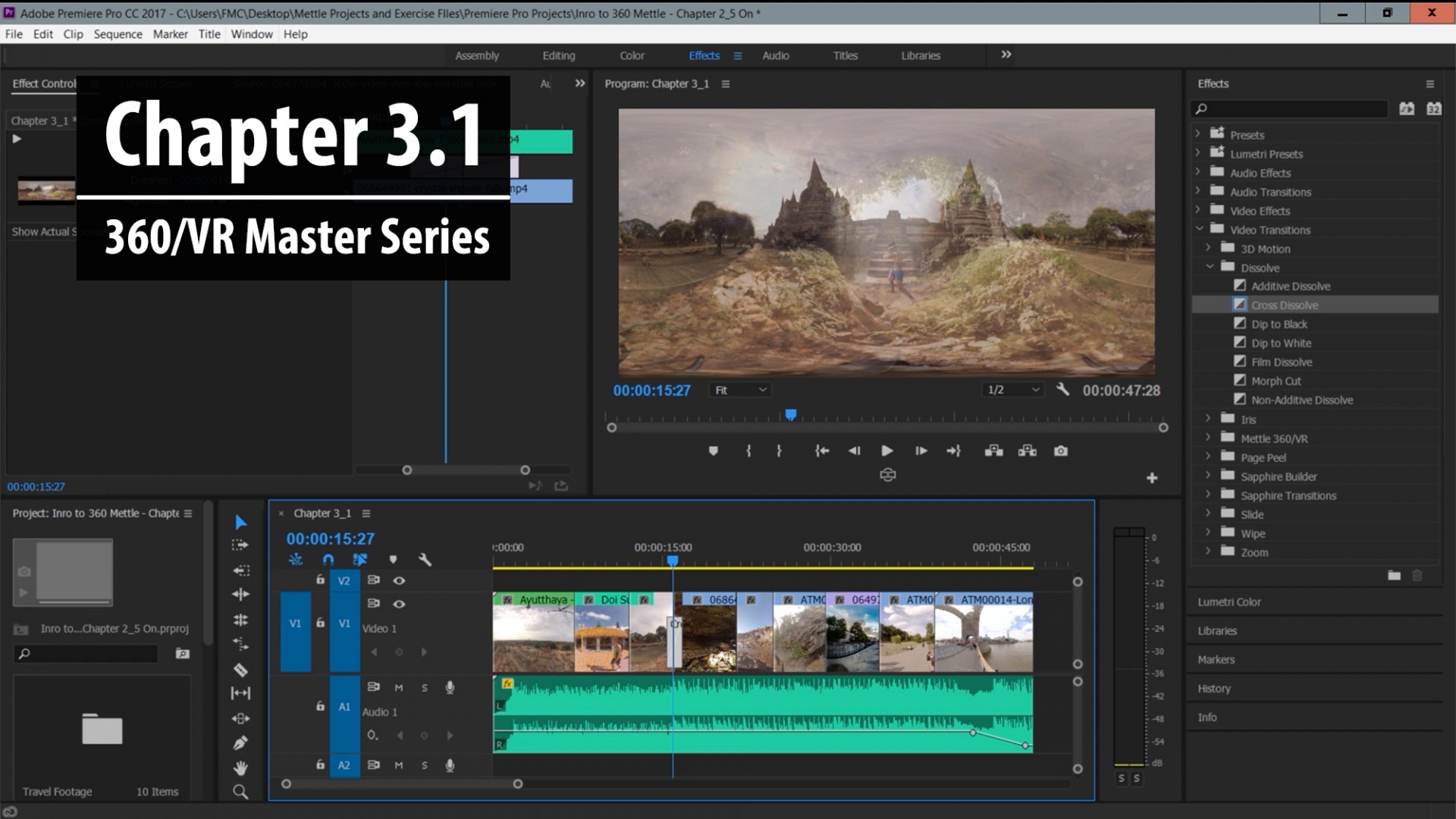Solo the A2 audio track
This screenshot has height=819, width=1456.
pos(424,764)
